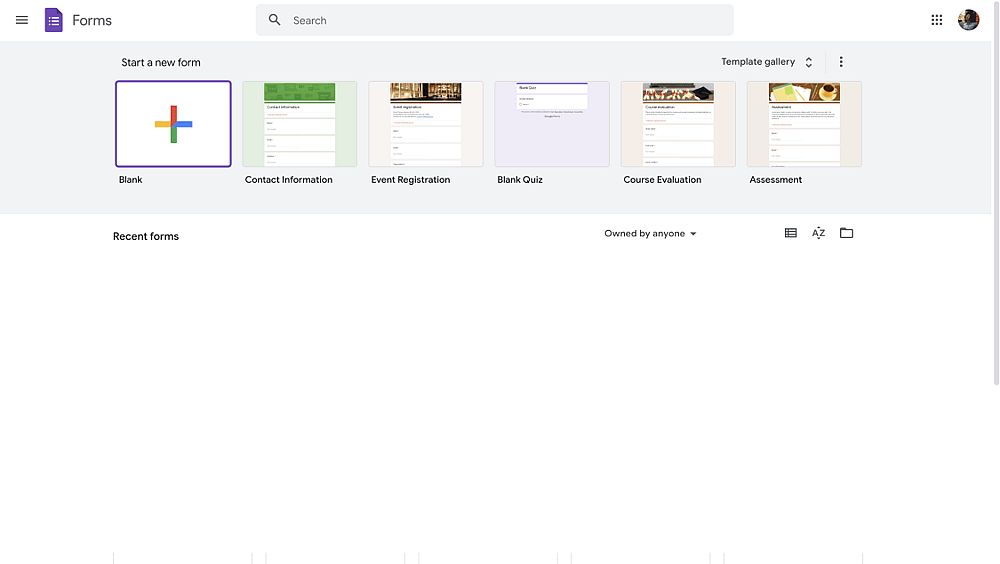Click the Event Registration label

411,180
